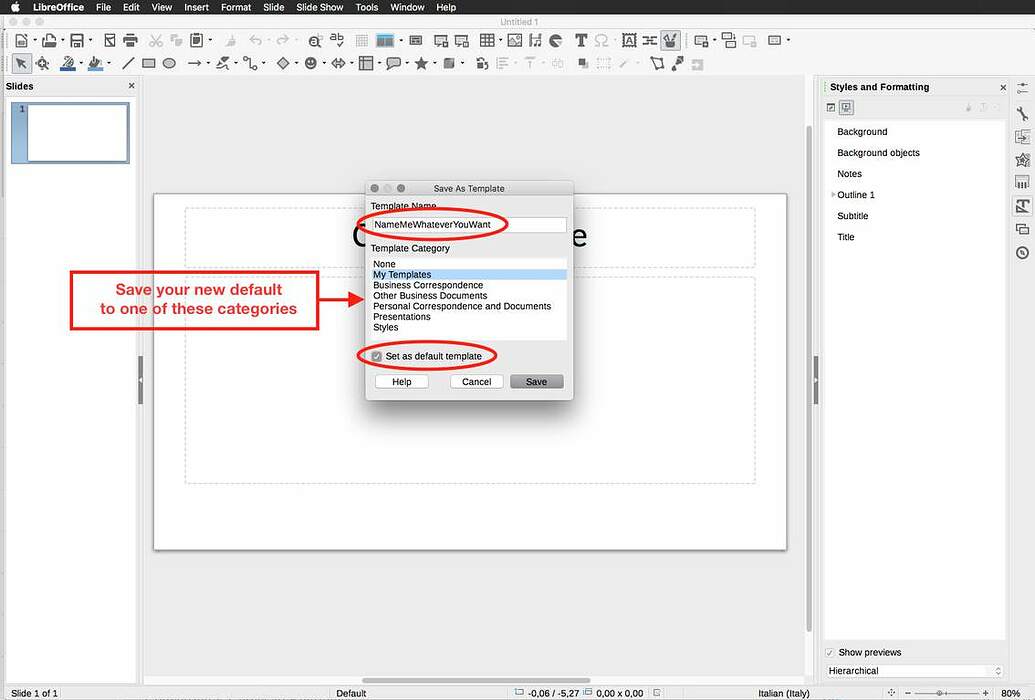This screenshot has width=1035, height=700.
Task: Click the zoom slider in status bar
Action: tap(947, 693)
